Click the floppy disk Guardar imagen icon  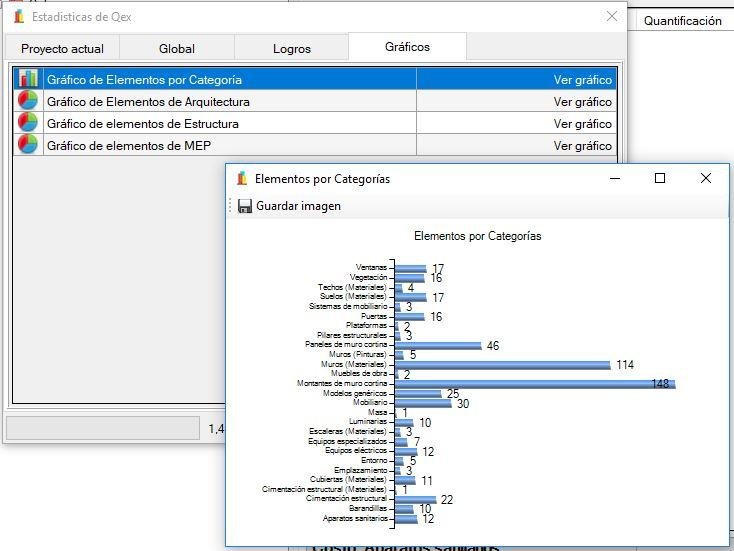coord(244,206)
